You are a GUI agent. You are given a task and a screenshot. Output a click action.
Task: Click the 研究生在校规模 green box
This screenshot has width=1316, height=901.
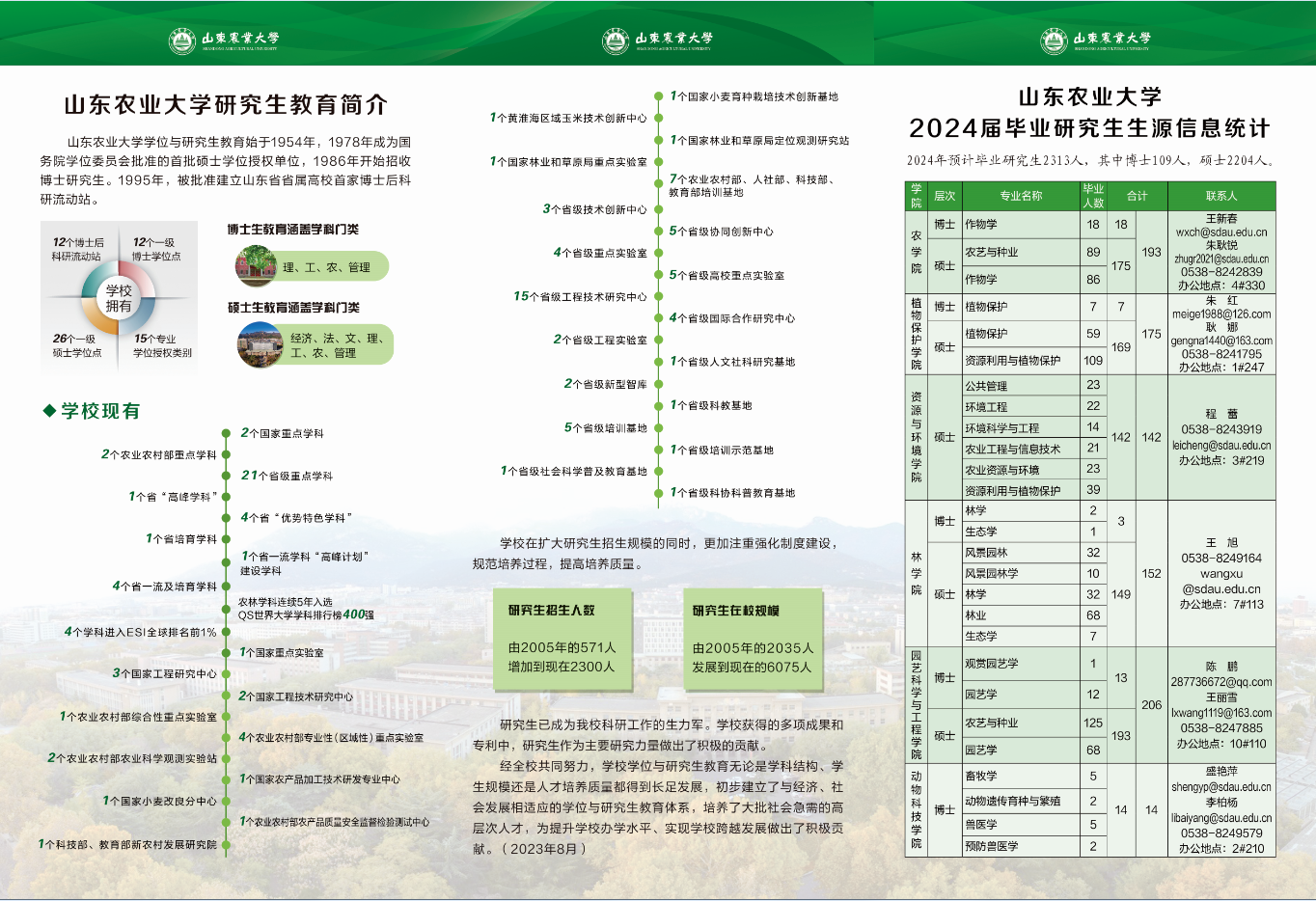coord(754,640)
